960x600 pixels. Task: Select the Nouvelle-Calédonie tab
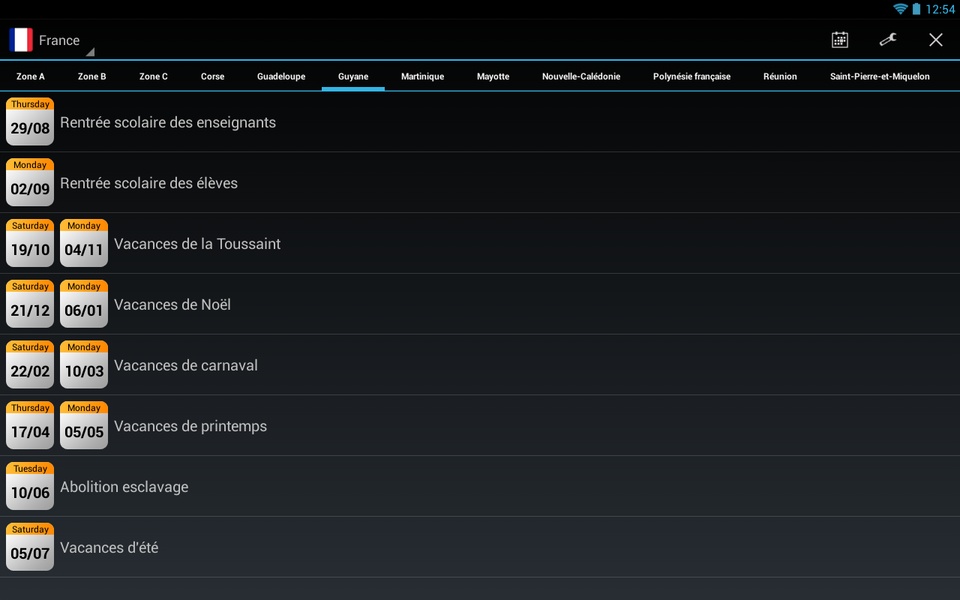tap(581, 77)
